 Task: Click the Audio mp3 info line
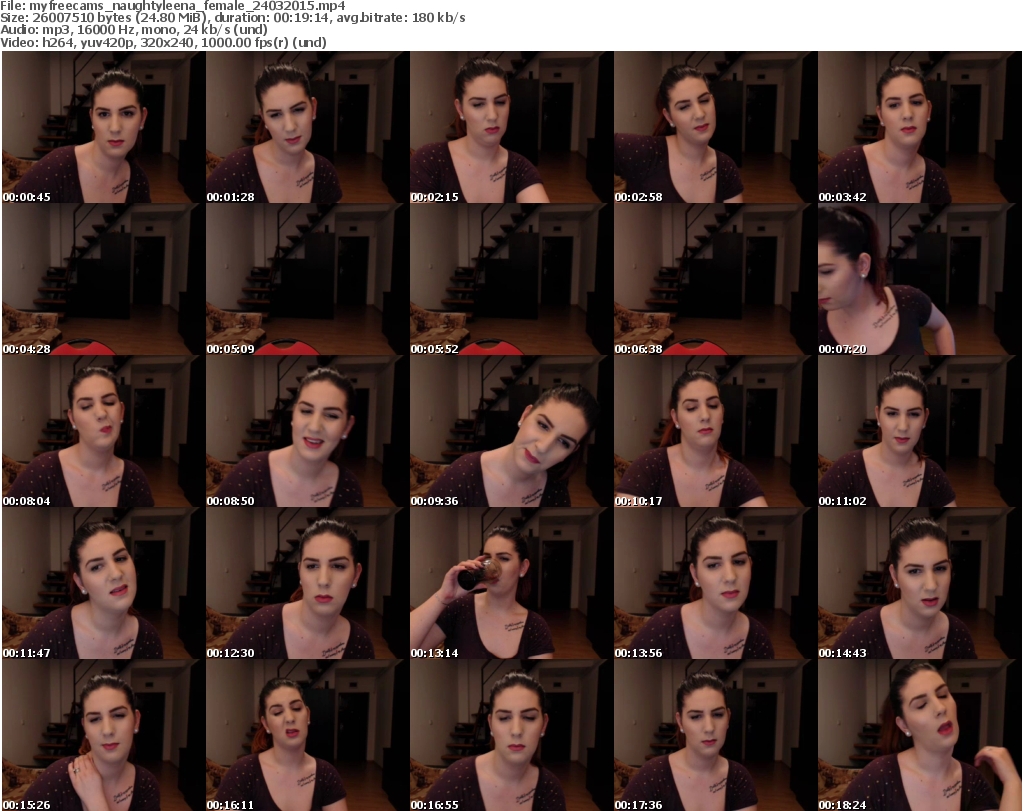coord(134,30)
